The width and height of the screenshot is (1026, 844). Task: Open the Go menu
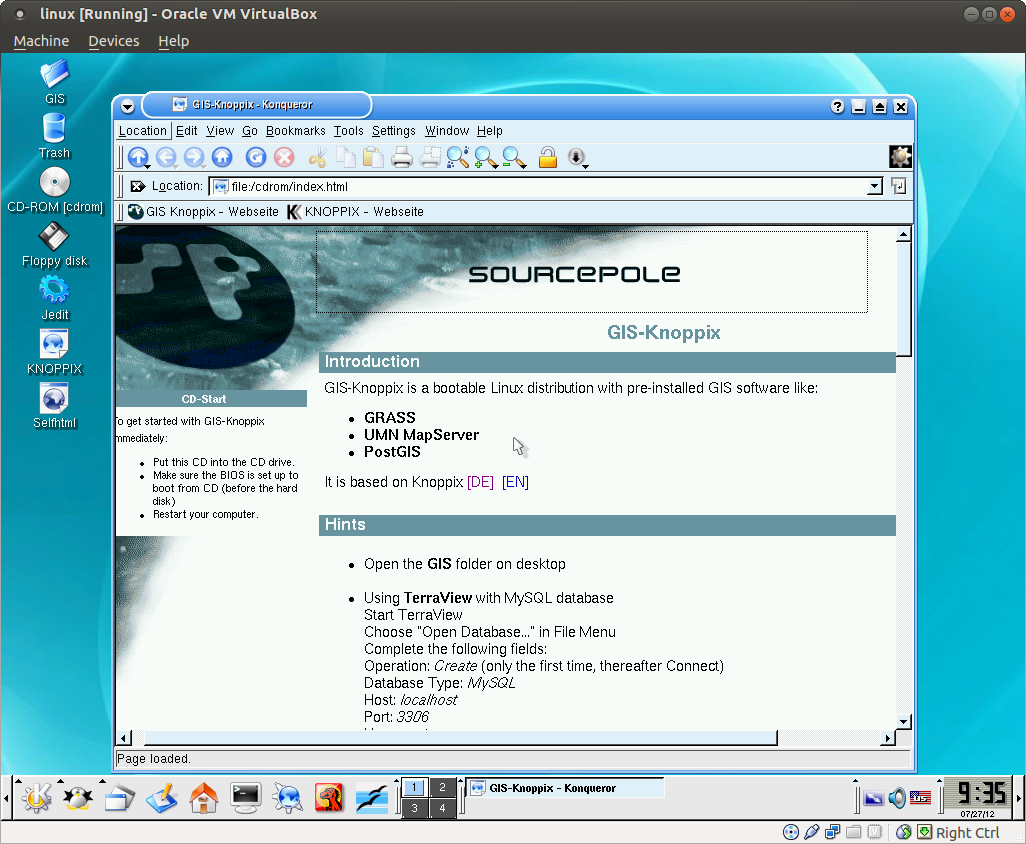pos(250,131)
